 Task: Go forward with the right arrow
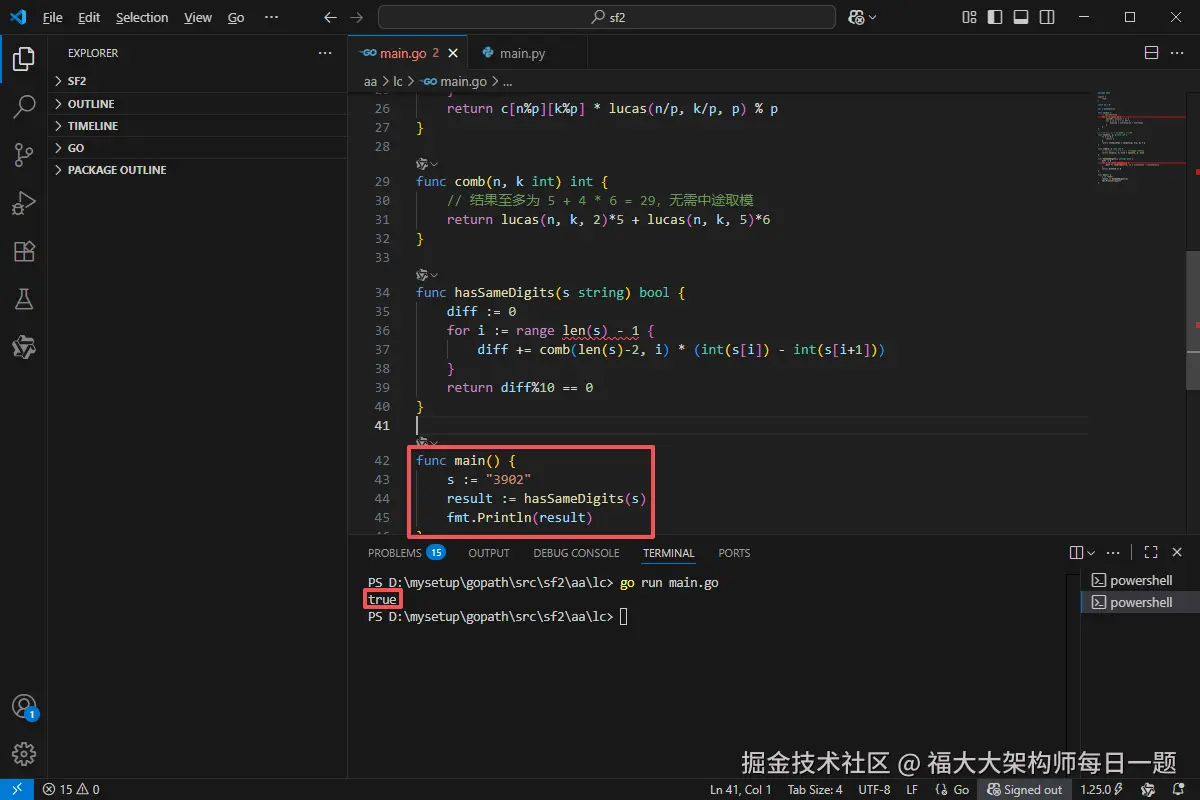pyautogui.click(x=358, y=17)
